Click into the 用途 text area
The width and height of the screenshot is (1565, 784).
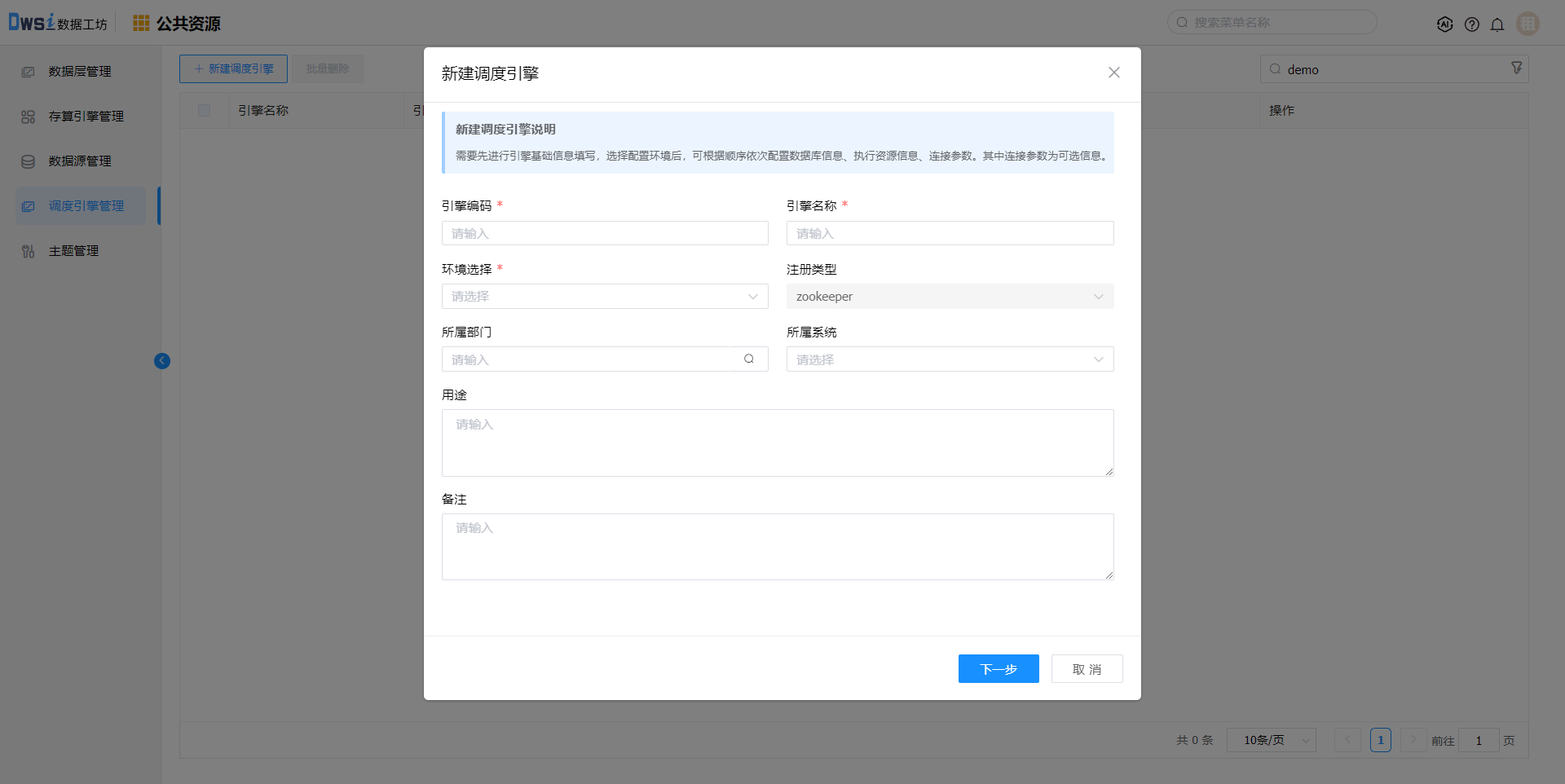777,443
